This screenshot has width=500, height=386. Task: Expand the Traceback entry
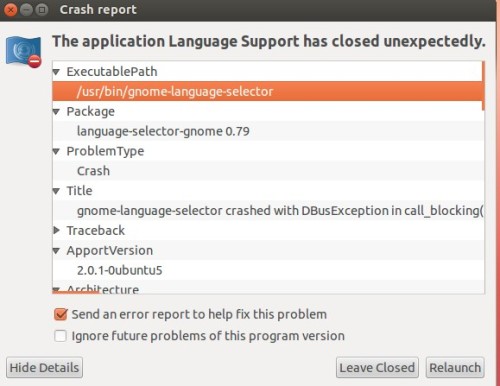coord(56,230)
